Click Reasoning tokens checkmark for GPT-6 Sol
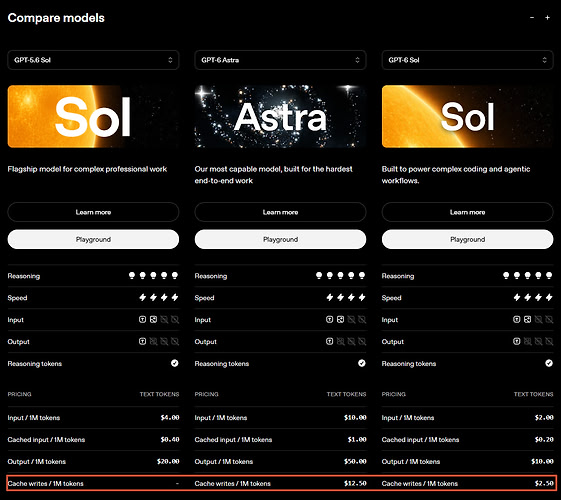The width and height of the screenshot is (561, 500). click(x=549, y=363)
